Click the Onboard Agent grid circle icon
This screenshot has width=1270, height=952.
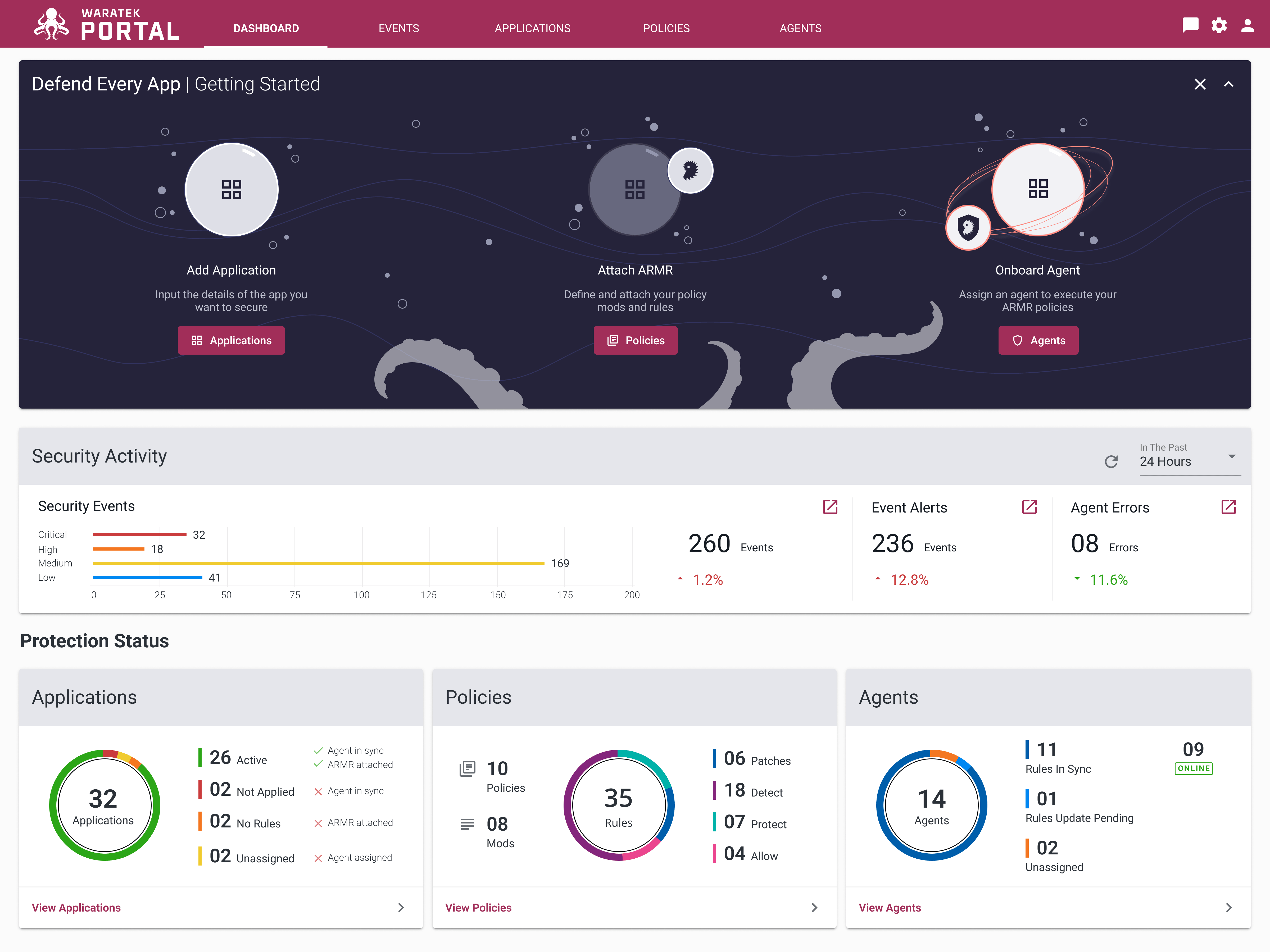(1037, 189)
